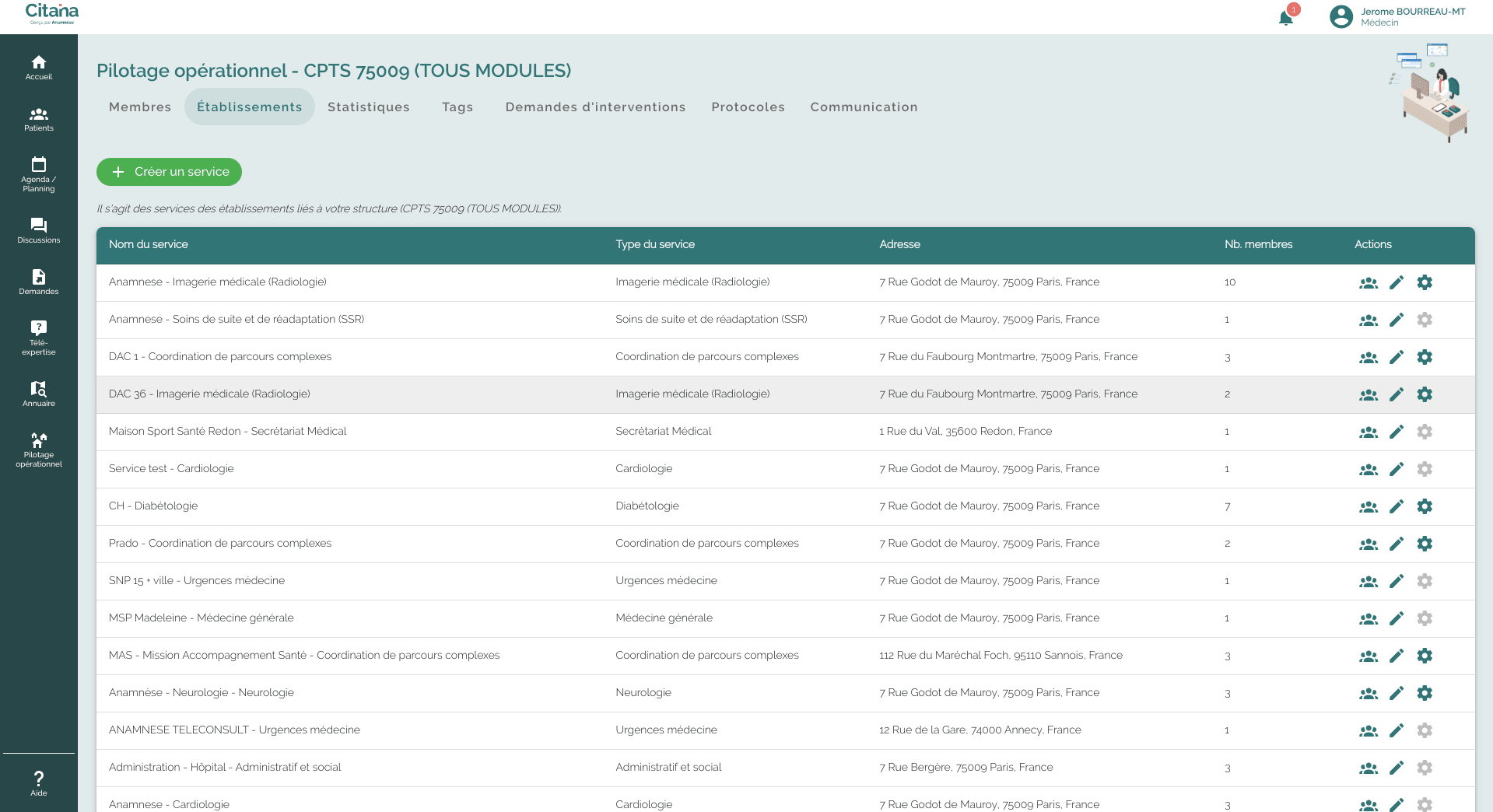View members of Prado Coordination service

[x=1369, y=544]
